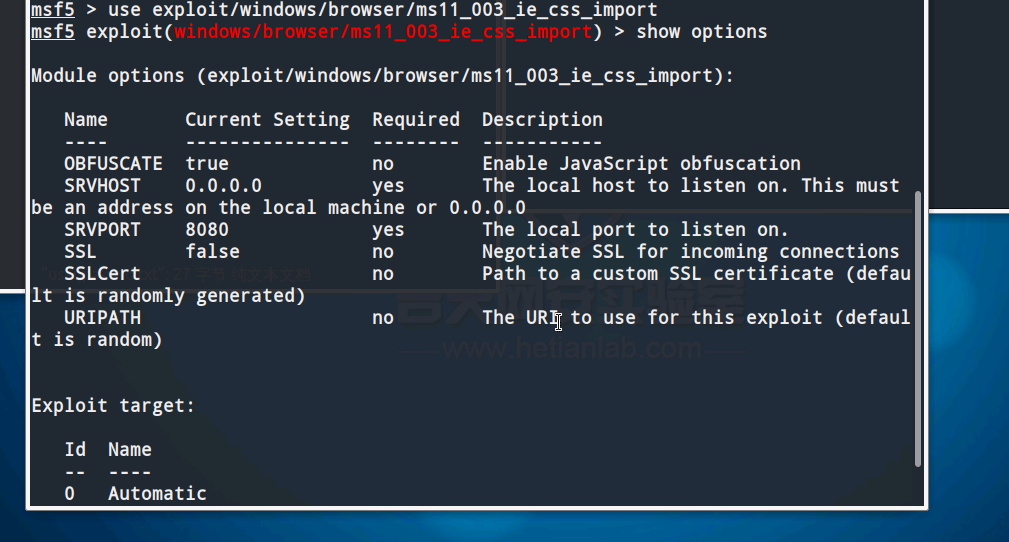Screen dimensions: 1009x542
Task: Click the 'Id' column header
Action: click(75, 449)
